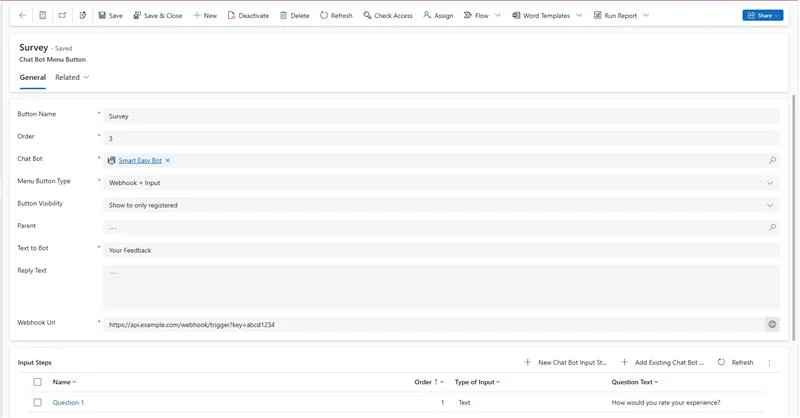This screenshot has width=800, height=418.
Task: Click the Check Access icon
Action: (x=367, y=15)
